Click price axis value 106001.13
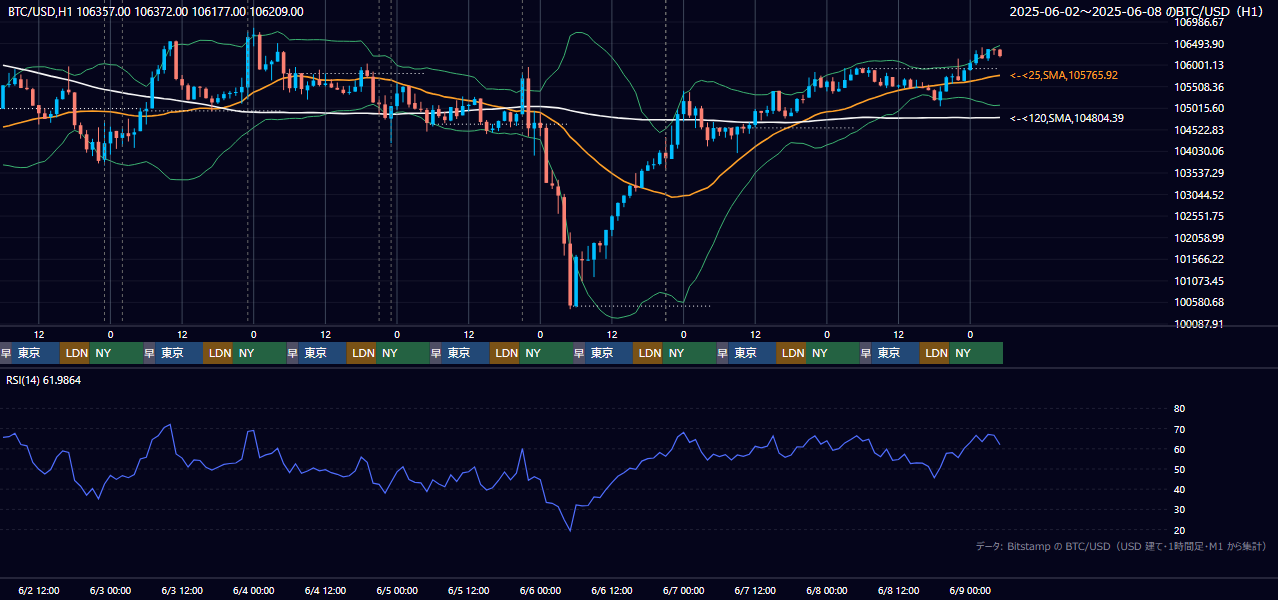 [1199, 65]
